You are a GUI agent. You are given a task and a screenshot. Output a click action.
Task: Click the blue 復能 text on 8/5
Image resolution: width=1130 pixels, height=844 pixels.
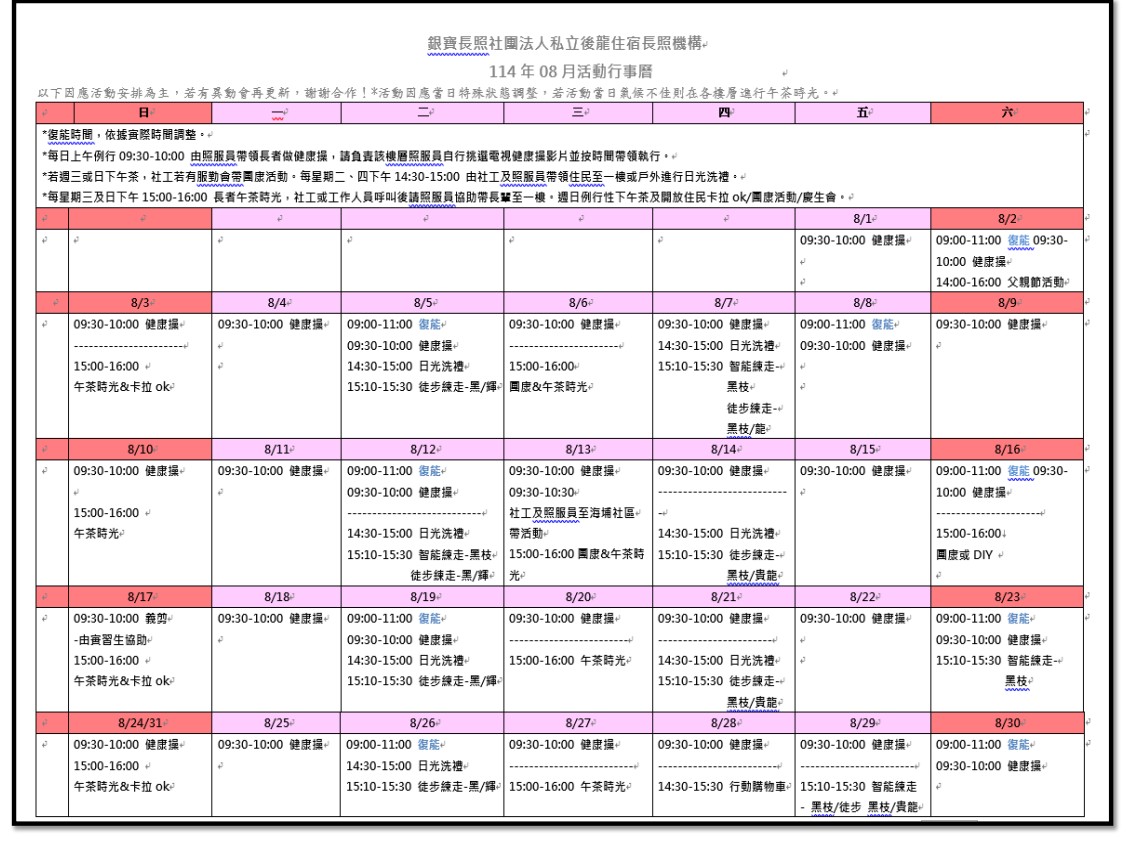pos(428,324)
